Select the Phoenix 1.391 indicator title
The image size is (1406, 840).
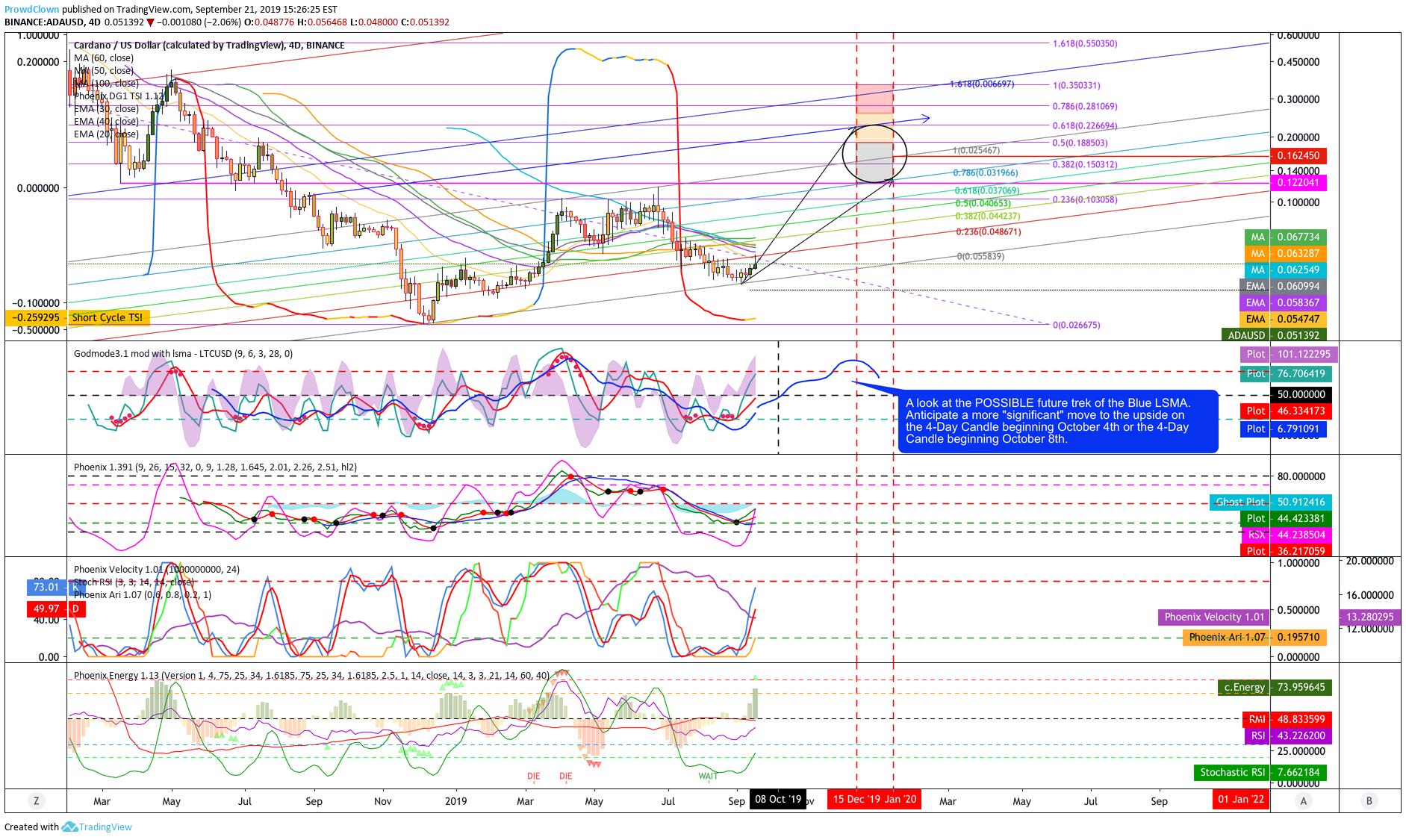(x=215, y=467)
